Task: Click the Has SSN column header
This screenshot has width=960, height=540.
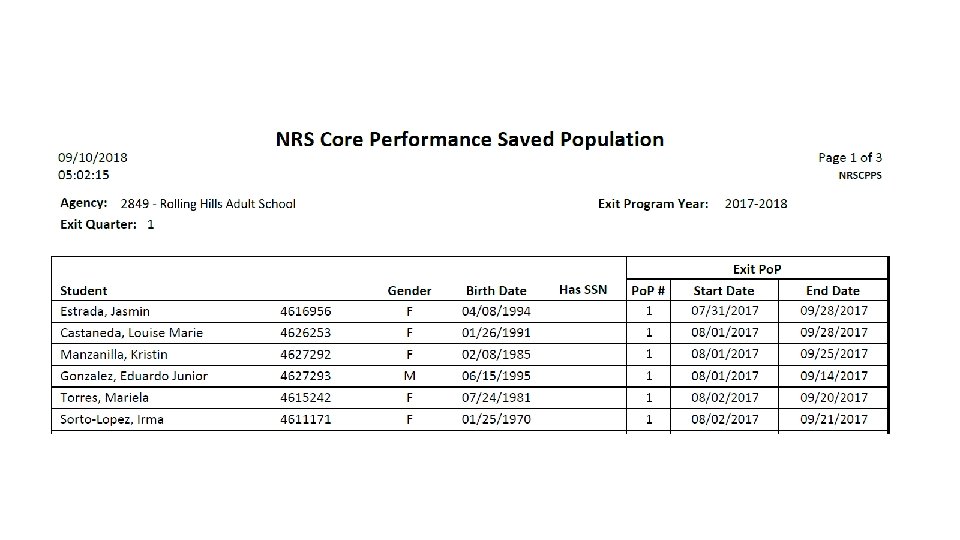Action: (582, 290)
